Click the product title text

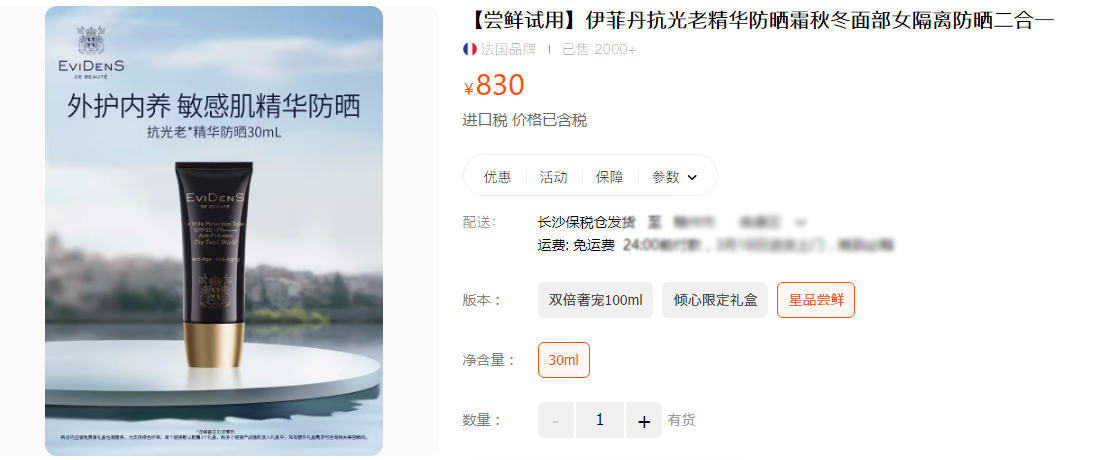(758, 21)
